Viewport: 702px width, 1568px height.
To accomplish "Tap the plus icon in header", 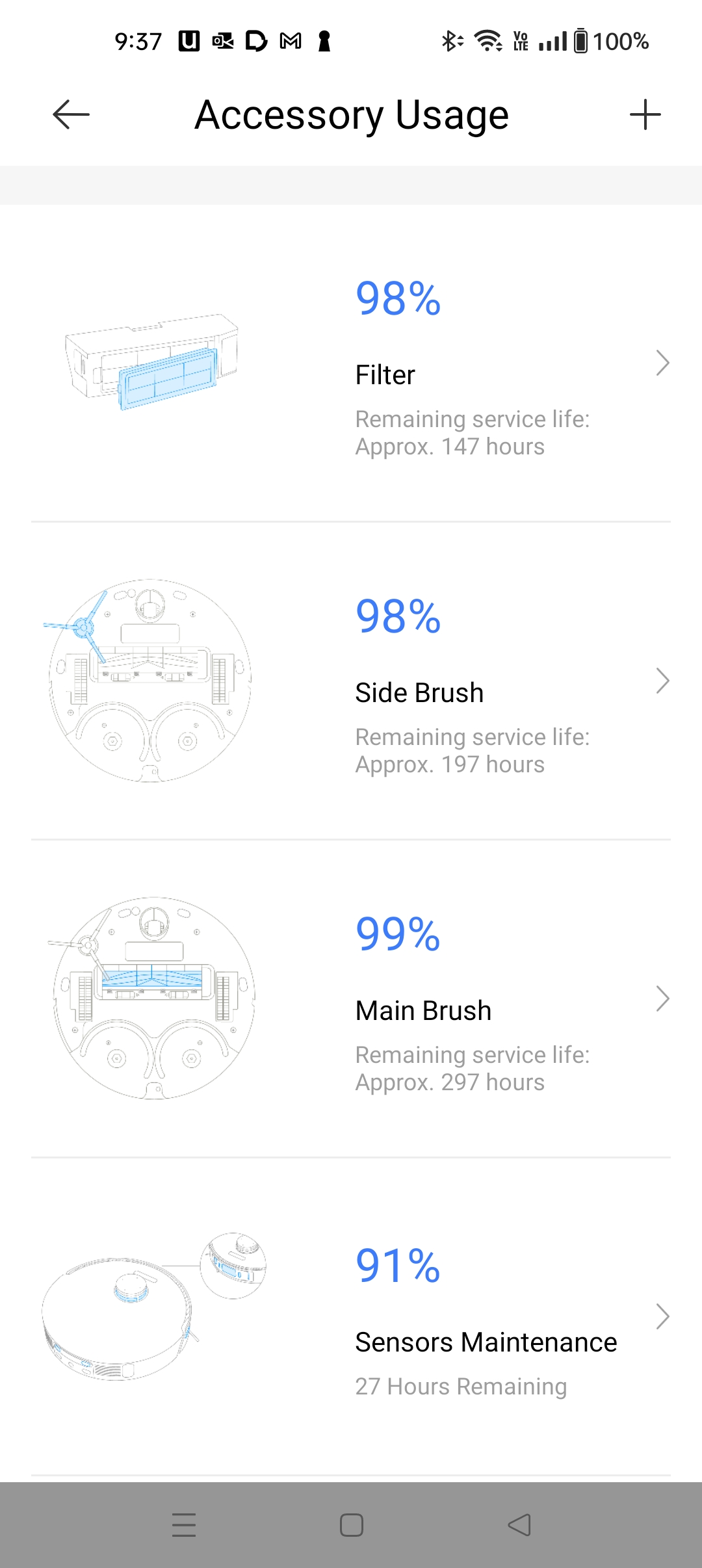I will (x=645, y=115).
